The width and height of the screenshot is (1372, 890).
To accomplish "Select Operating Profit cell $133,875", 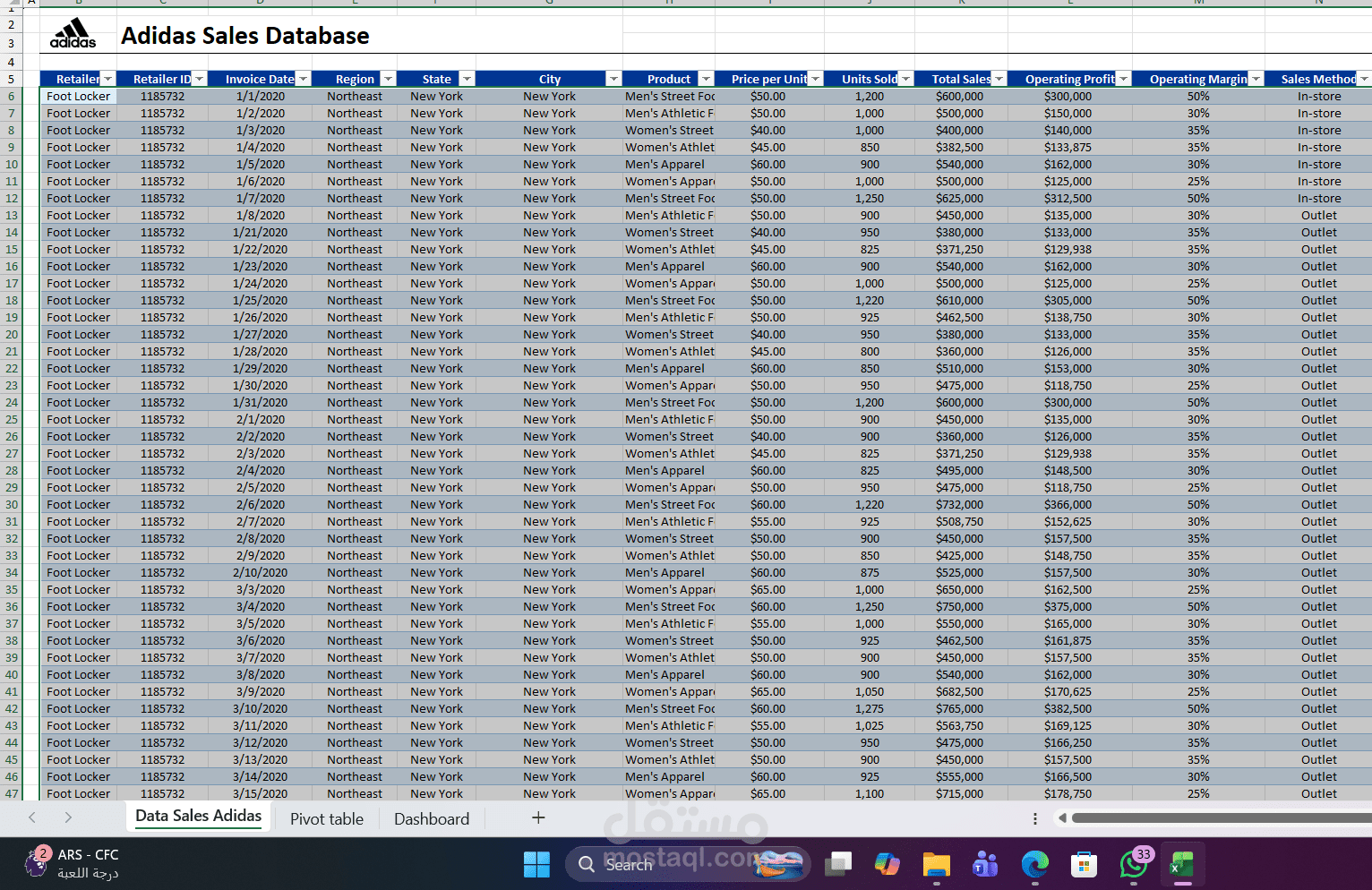I will (1069, 147).
